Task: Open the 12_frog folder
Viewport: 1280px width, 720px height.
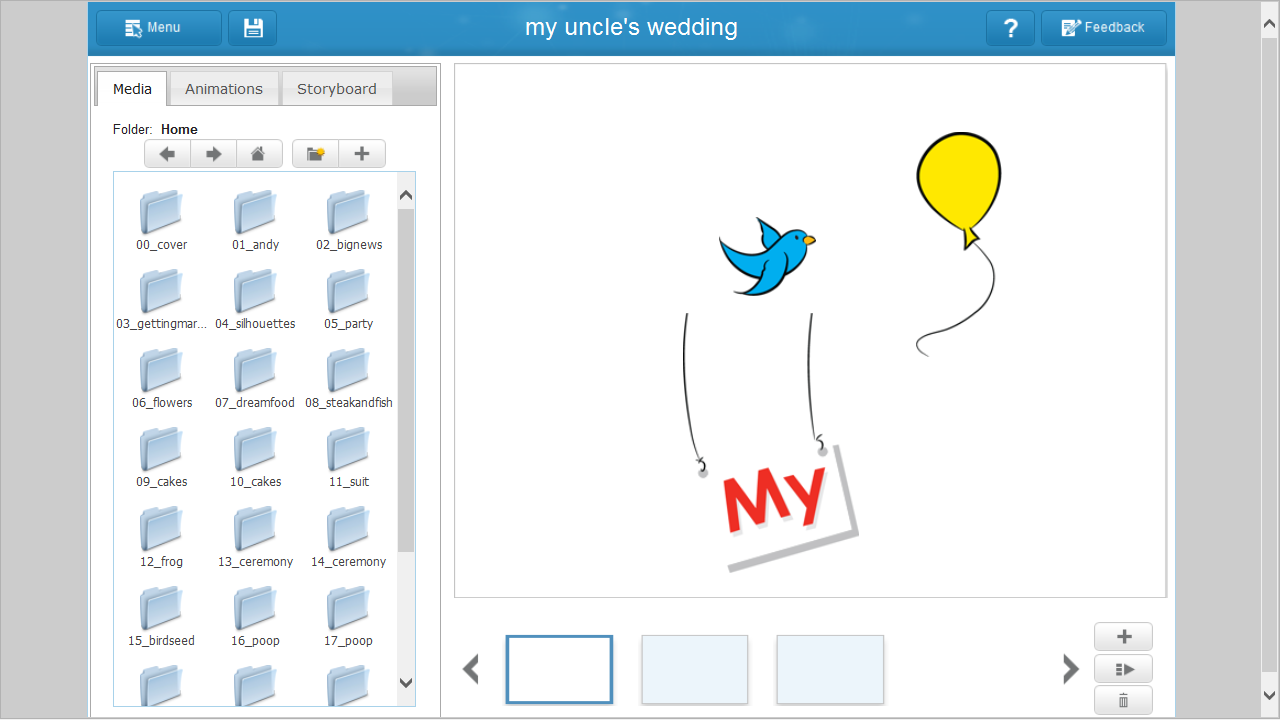Action: 162,537
